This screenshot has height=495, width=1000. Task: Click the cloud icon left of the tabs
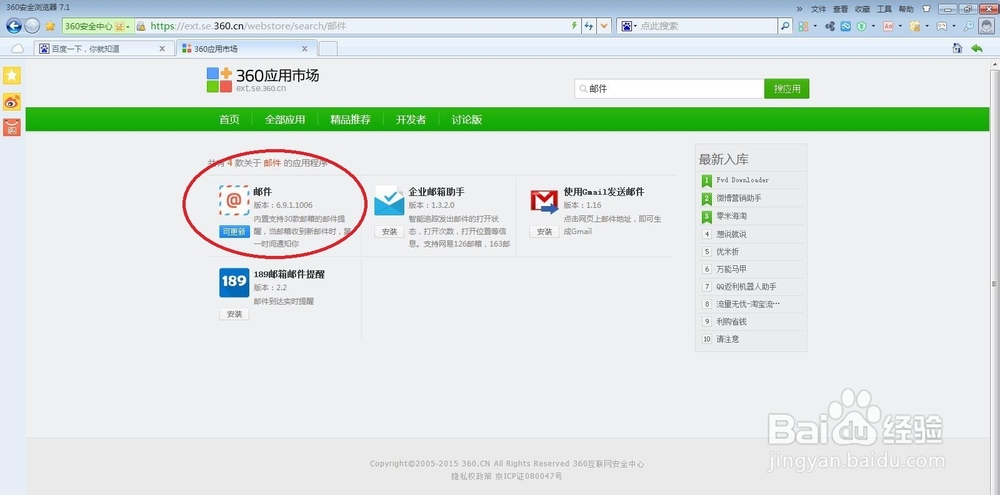18,48
